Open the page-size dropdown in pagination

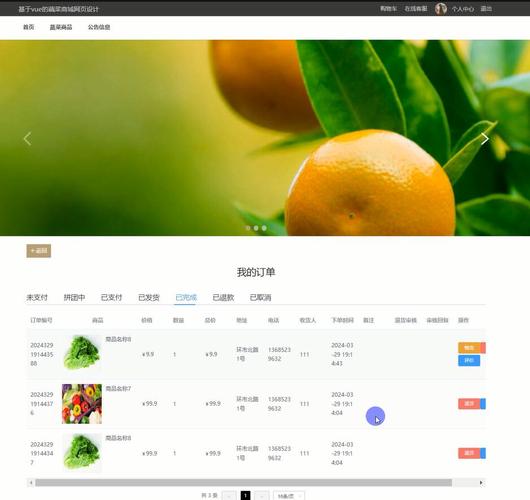(289, 496)
